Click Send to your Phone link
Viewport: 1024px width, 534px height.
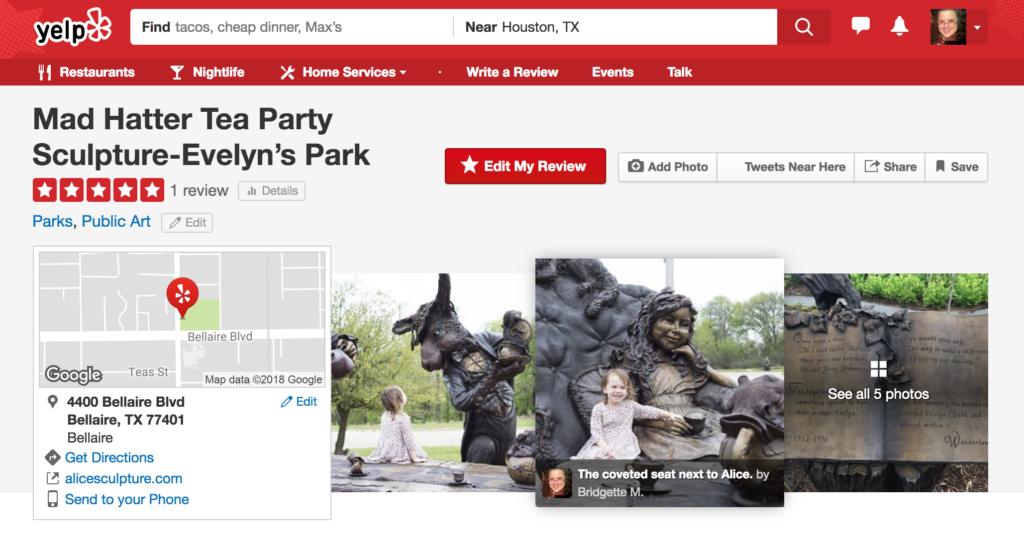point(127,499)
